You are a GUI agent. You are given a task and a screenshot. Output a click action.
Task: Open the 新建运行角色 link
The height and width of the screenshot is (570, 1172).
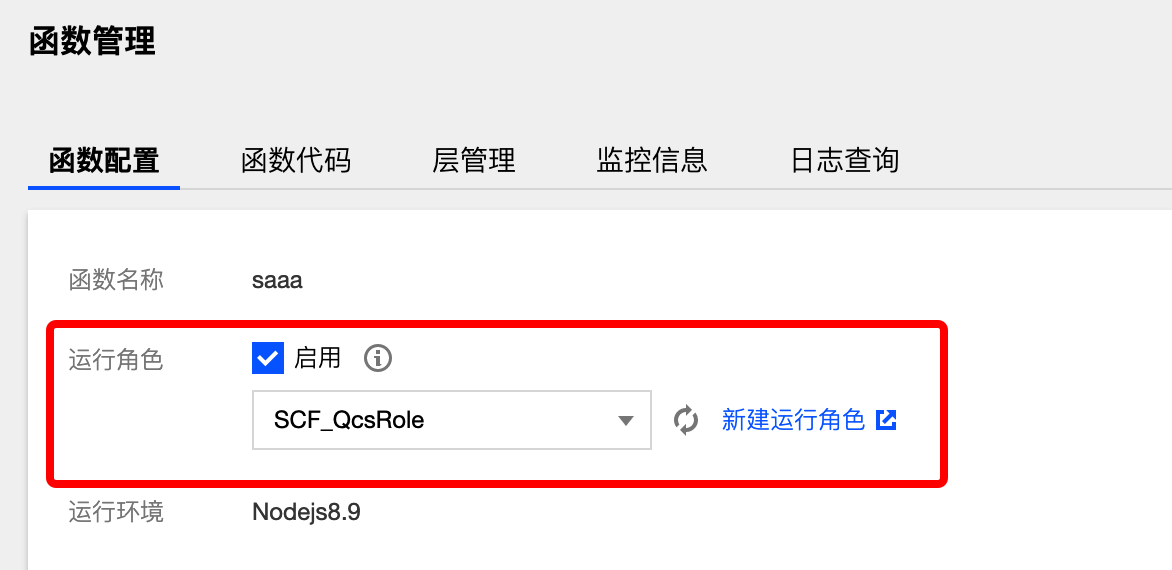click(x=793, y=420)
